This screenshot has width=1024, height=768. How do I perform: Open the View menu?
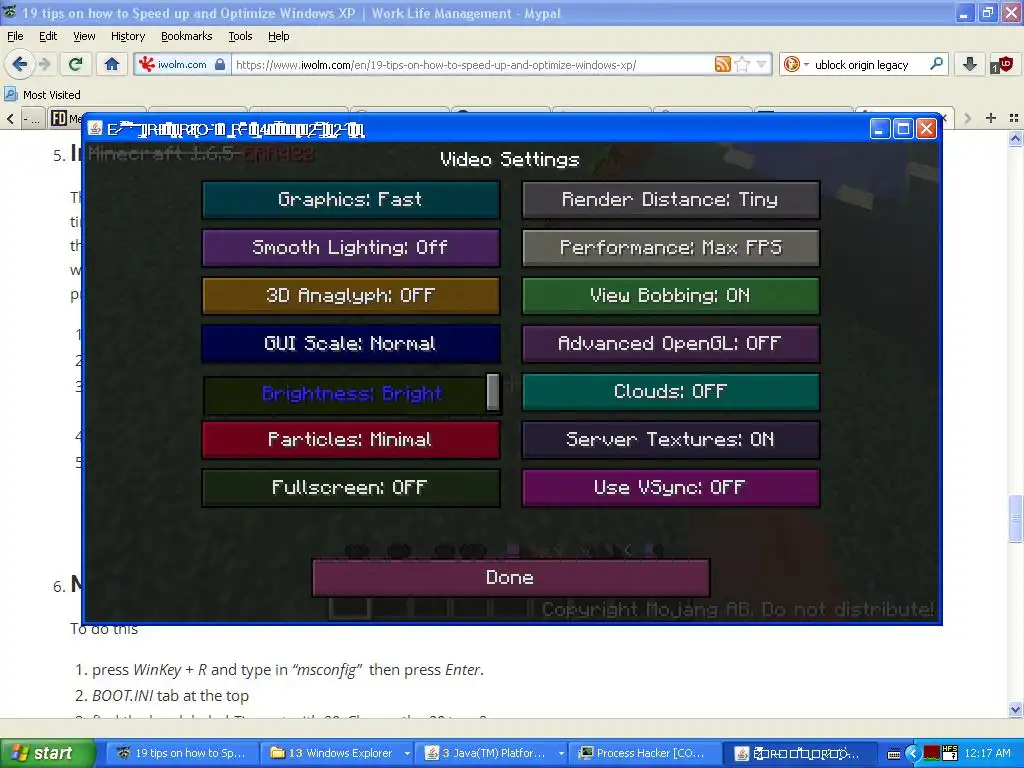tap(84, 36)
